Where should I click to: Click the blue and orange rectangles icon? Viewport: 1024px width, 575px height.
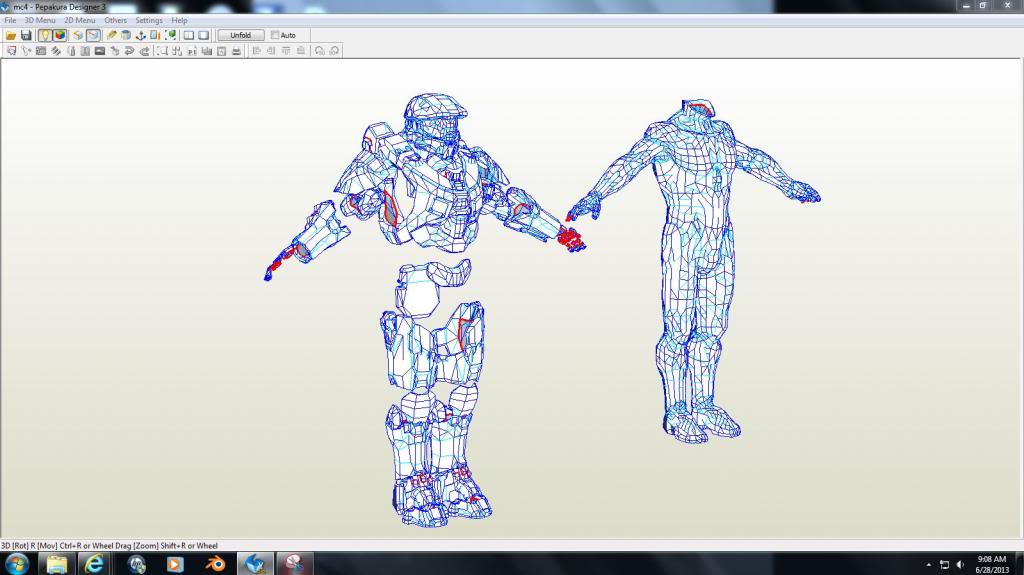[x=155, y=35]
